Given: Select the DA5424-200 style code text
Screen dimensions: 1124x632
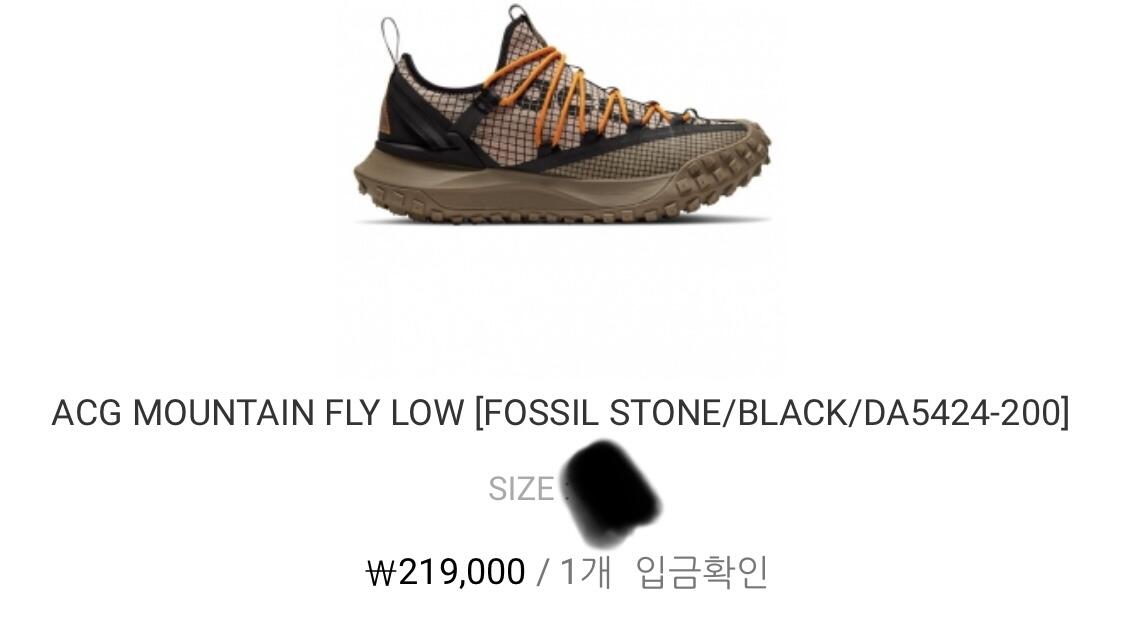Looking at the screenshot, I should [x=962, y=413].
